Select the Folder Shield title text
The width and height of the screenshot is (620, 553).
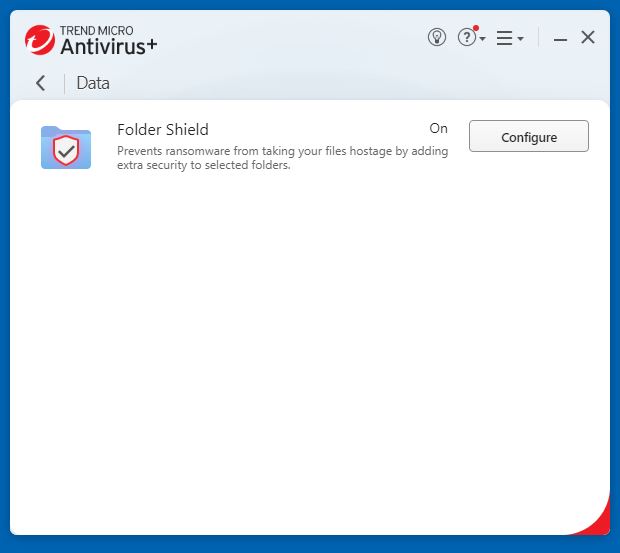coord(163,130)
